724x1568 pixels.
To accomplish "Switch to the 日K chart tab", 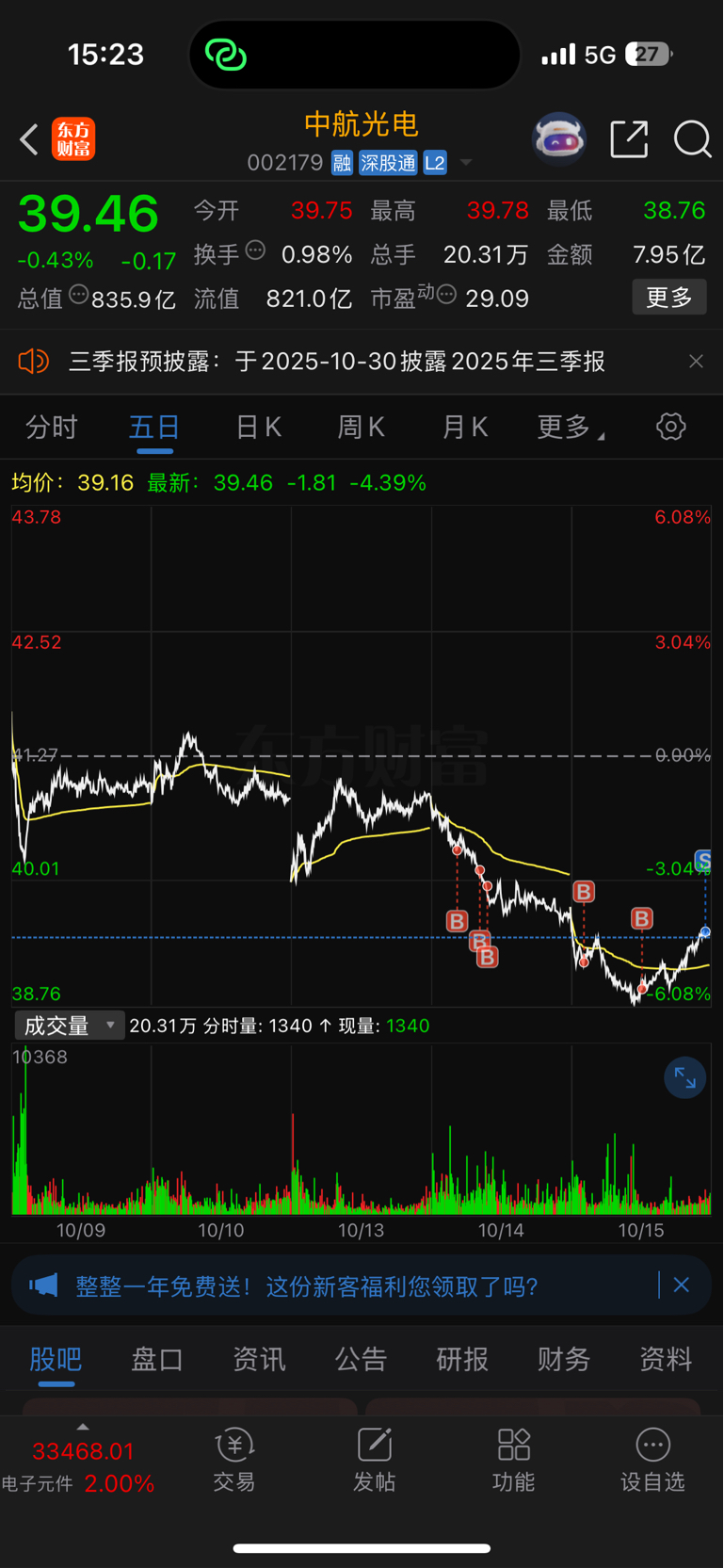I will coord(258,428).
